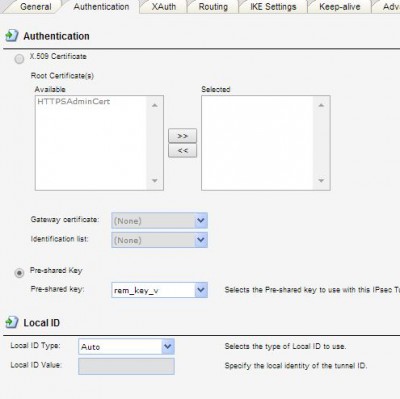Open the Routing tab
The height and width of the screenshot is (399, 400).
click(x=213, y=7)
